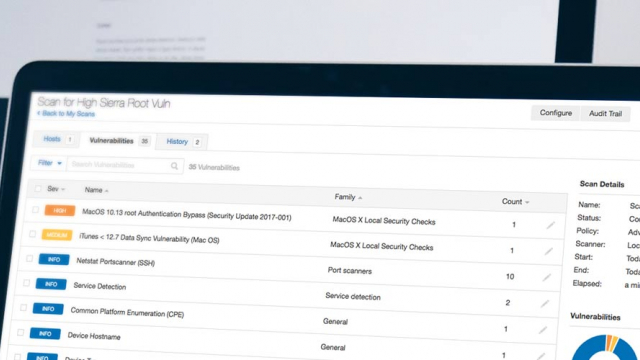Click edit pencil for Common Platform Enumeration row
Screen dimensions: 640x360
point(542,330)
